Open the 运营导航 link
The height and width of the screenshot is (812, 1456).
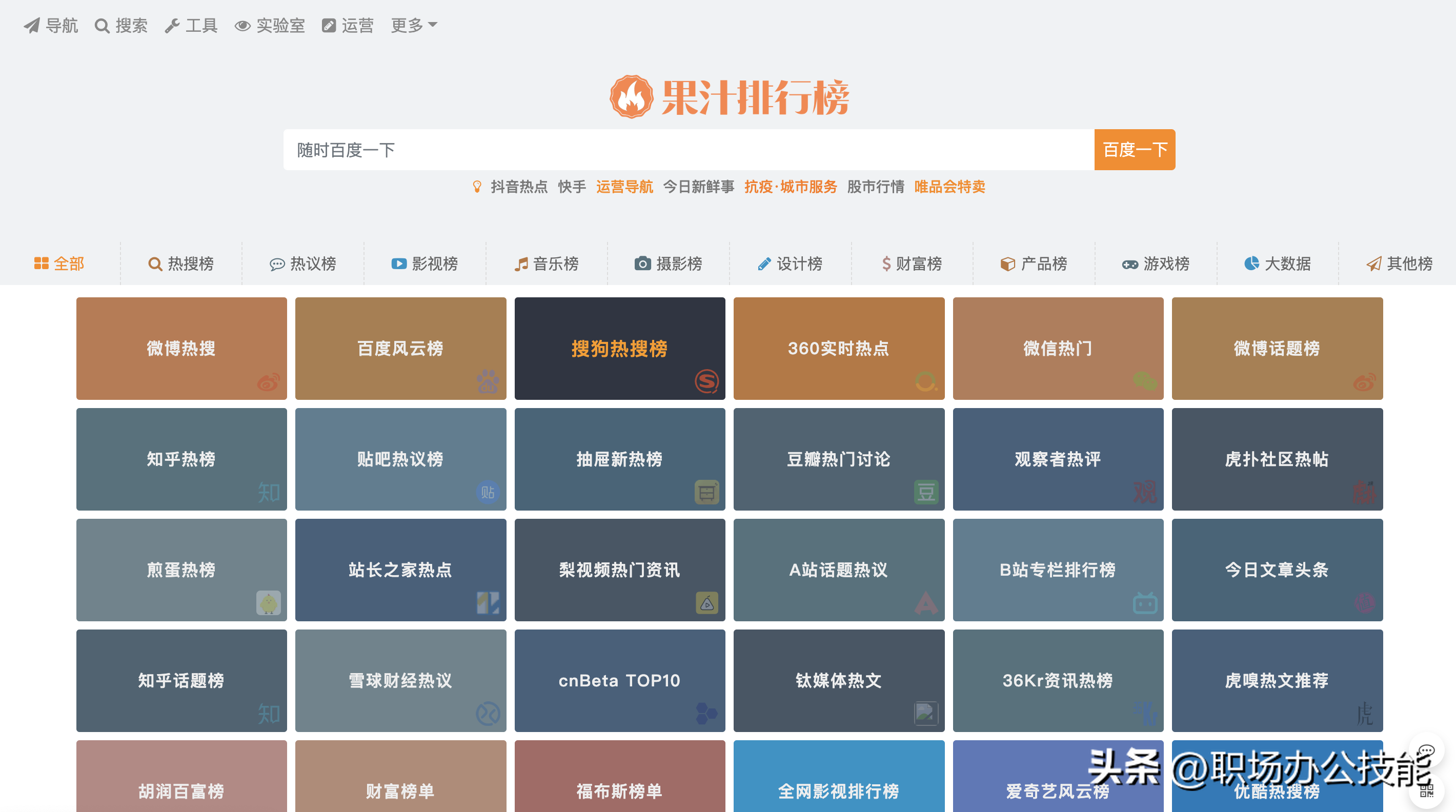tap(624, 187)
